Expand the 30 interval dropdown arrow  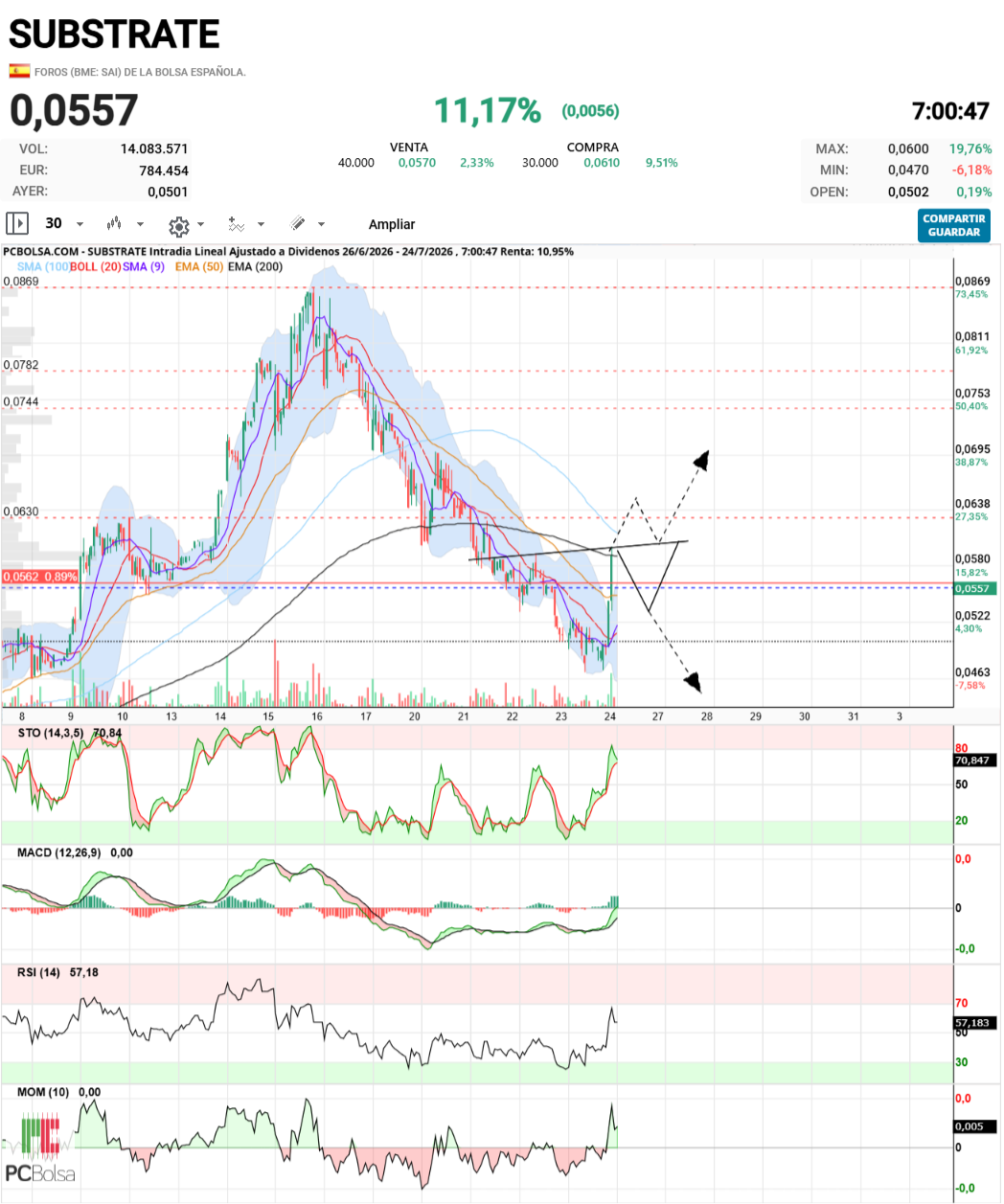80,224
